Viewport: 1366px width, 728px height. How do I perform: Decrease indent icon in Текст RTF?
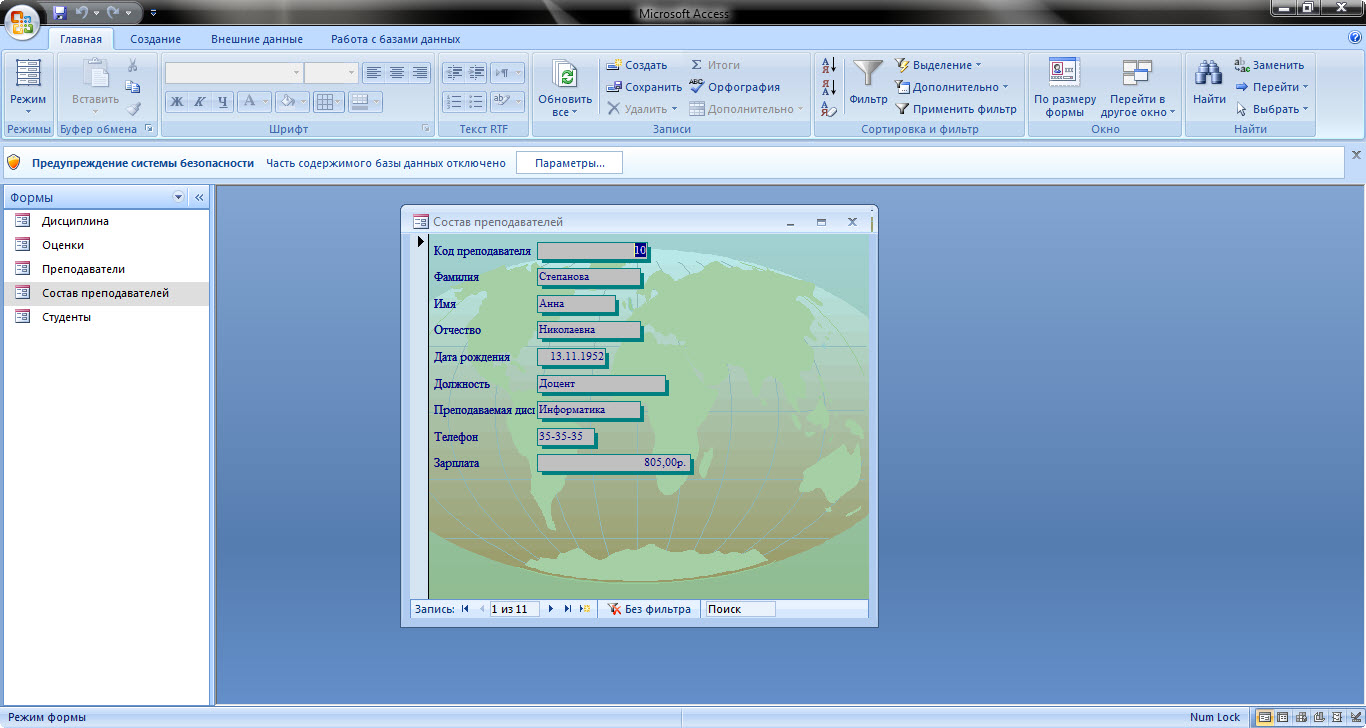point(454,72)
